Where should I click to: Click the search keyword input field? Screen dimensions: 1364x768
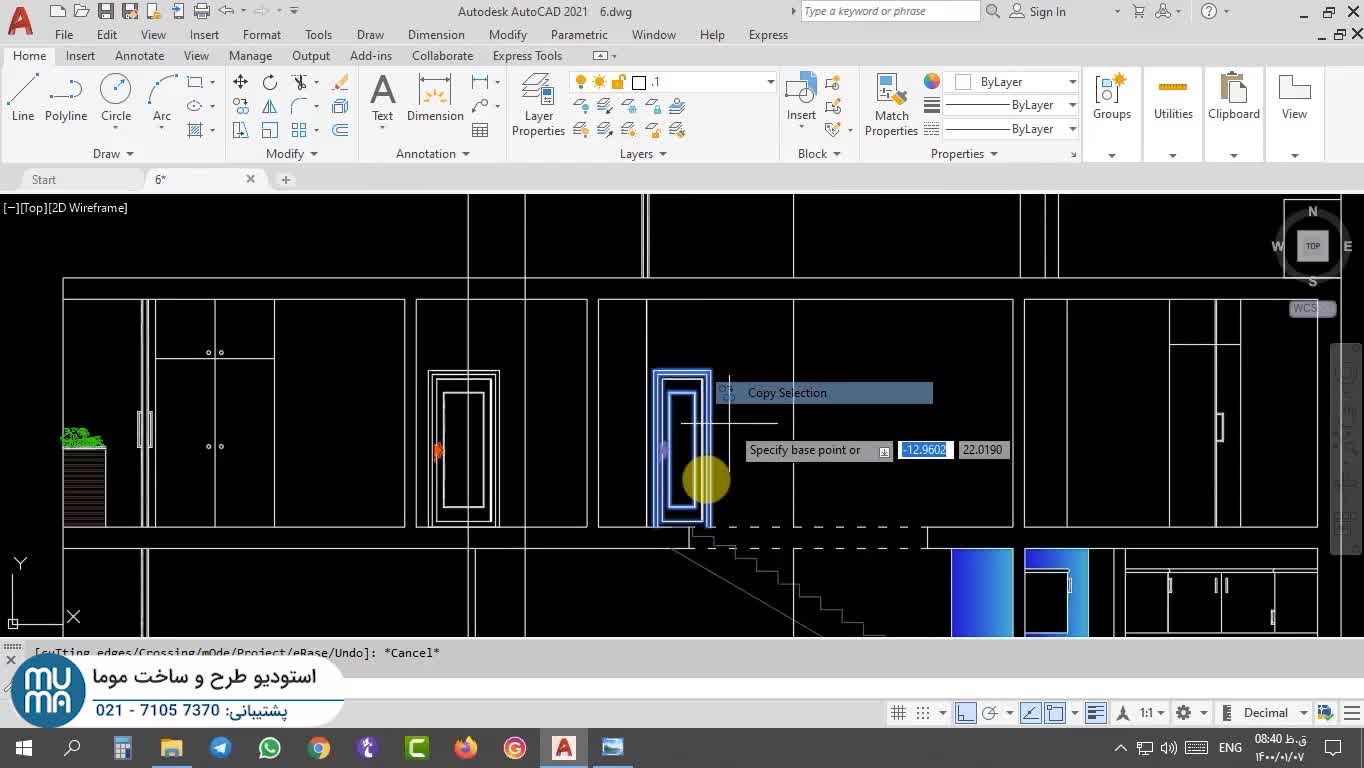coord(890,12)
